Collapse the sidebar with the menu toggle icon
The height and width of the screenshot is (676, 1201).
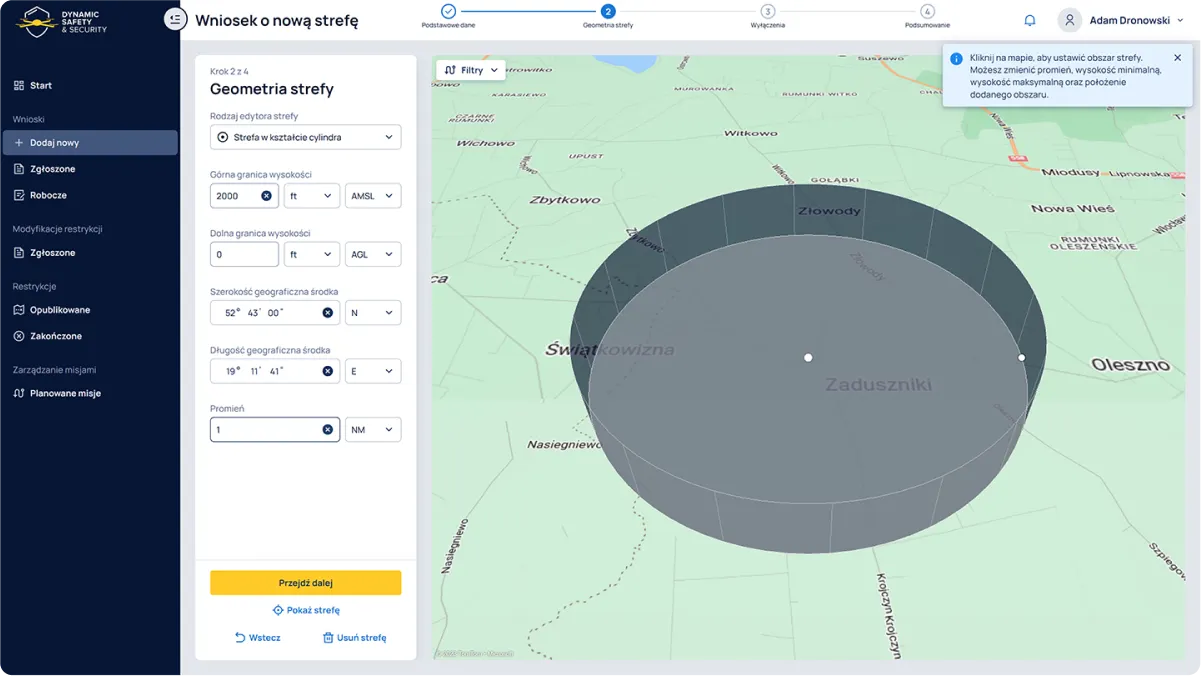pos(175,19)
